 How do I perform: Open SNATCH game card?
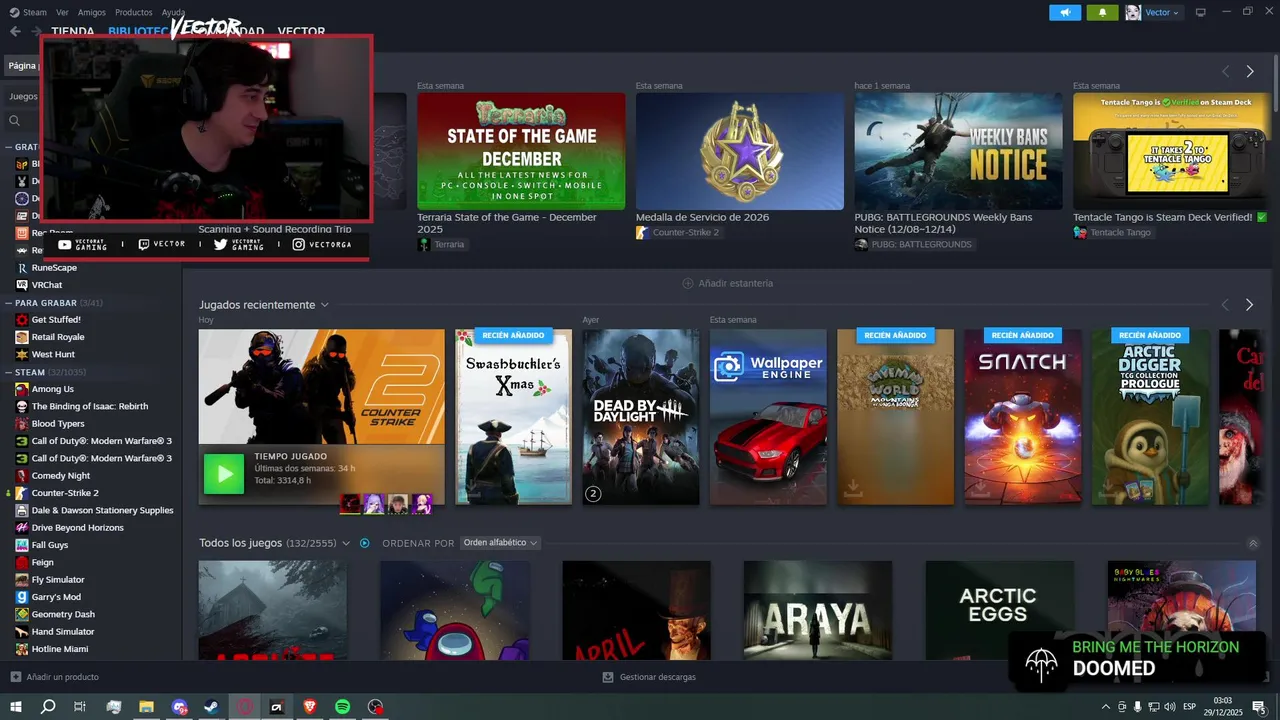point(1023,417)
